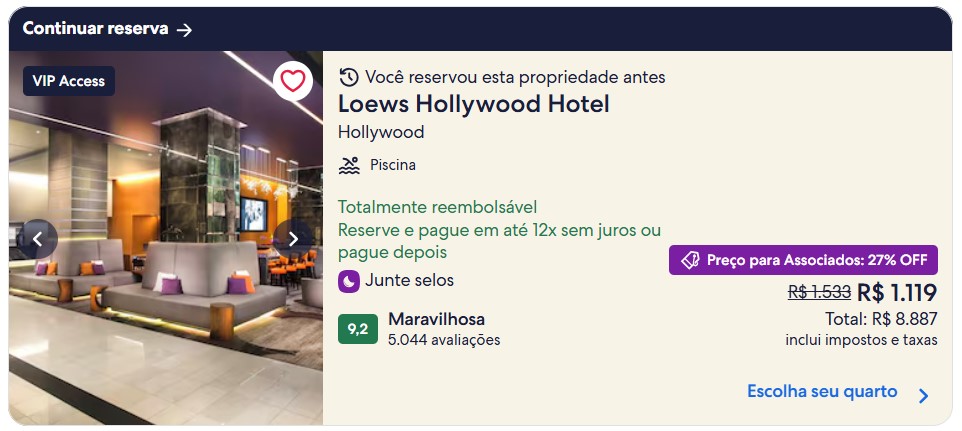Click the purple moon Junte selos icon
The image size is (962, 431).
pos(348,281)
